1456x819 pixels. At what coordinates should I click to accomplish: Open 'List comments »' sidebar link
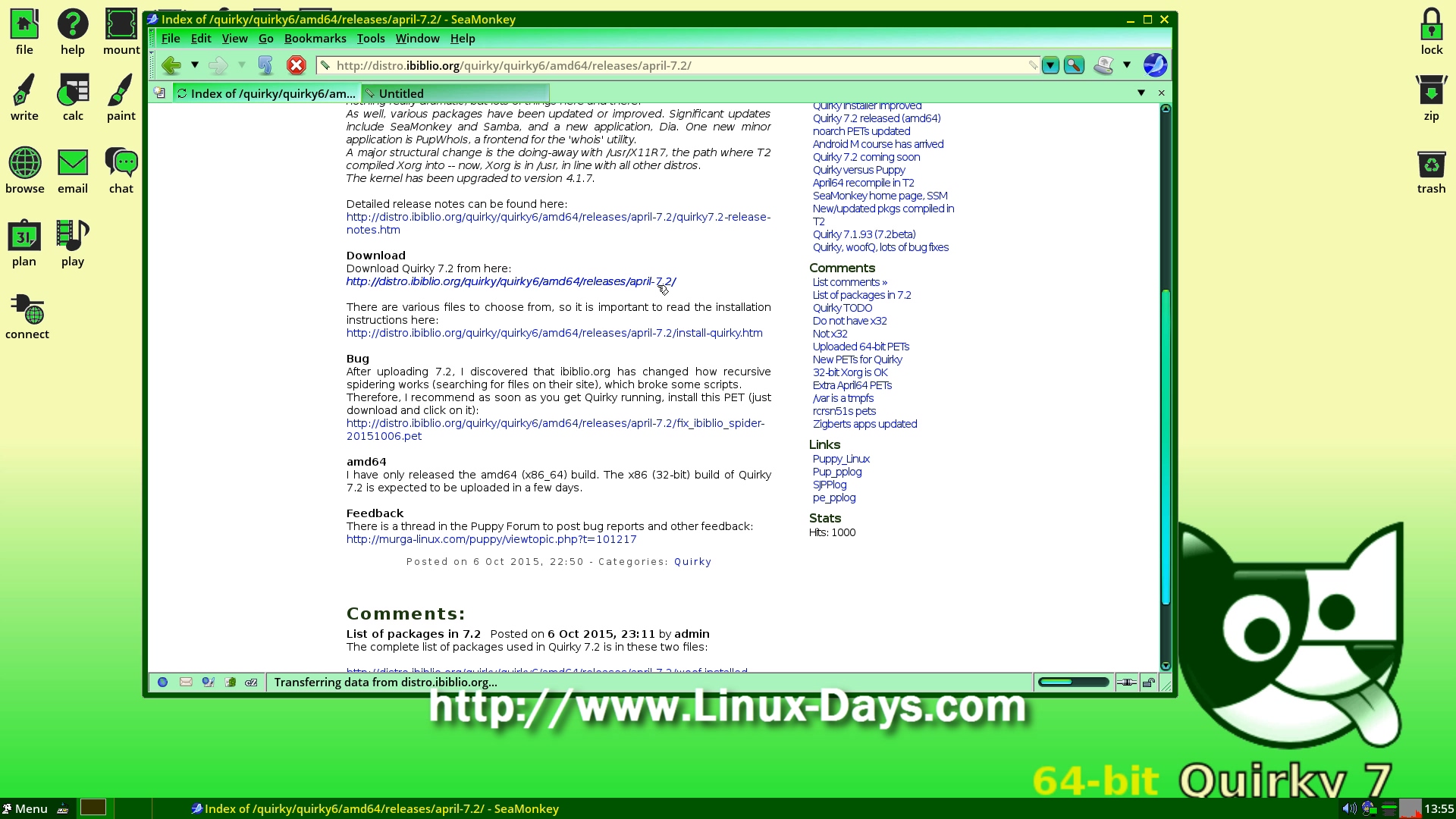(x=849, y=282)
